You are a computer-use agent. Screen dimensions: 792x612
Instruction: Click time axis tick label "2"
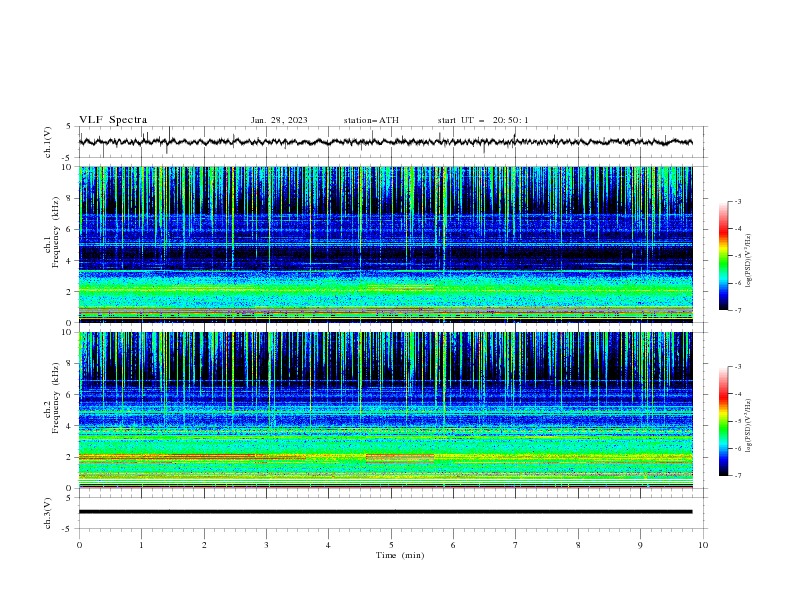(204, 545)
